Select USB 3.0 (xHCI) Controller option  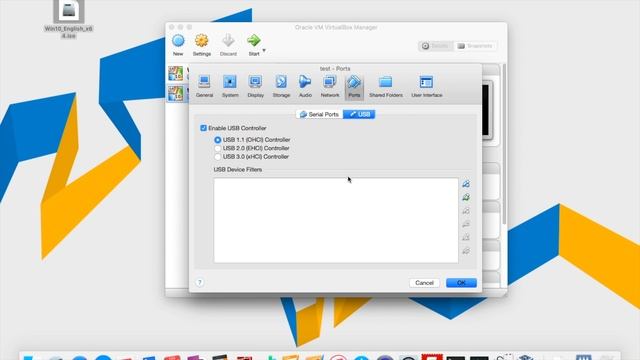[218, 157]
